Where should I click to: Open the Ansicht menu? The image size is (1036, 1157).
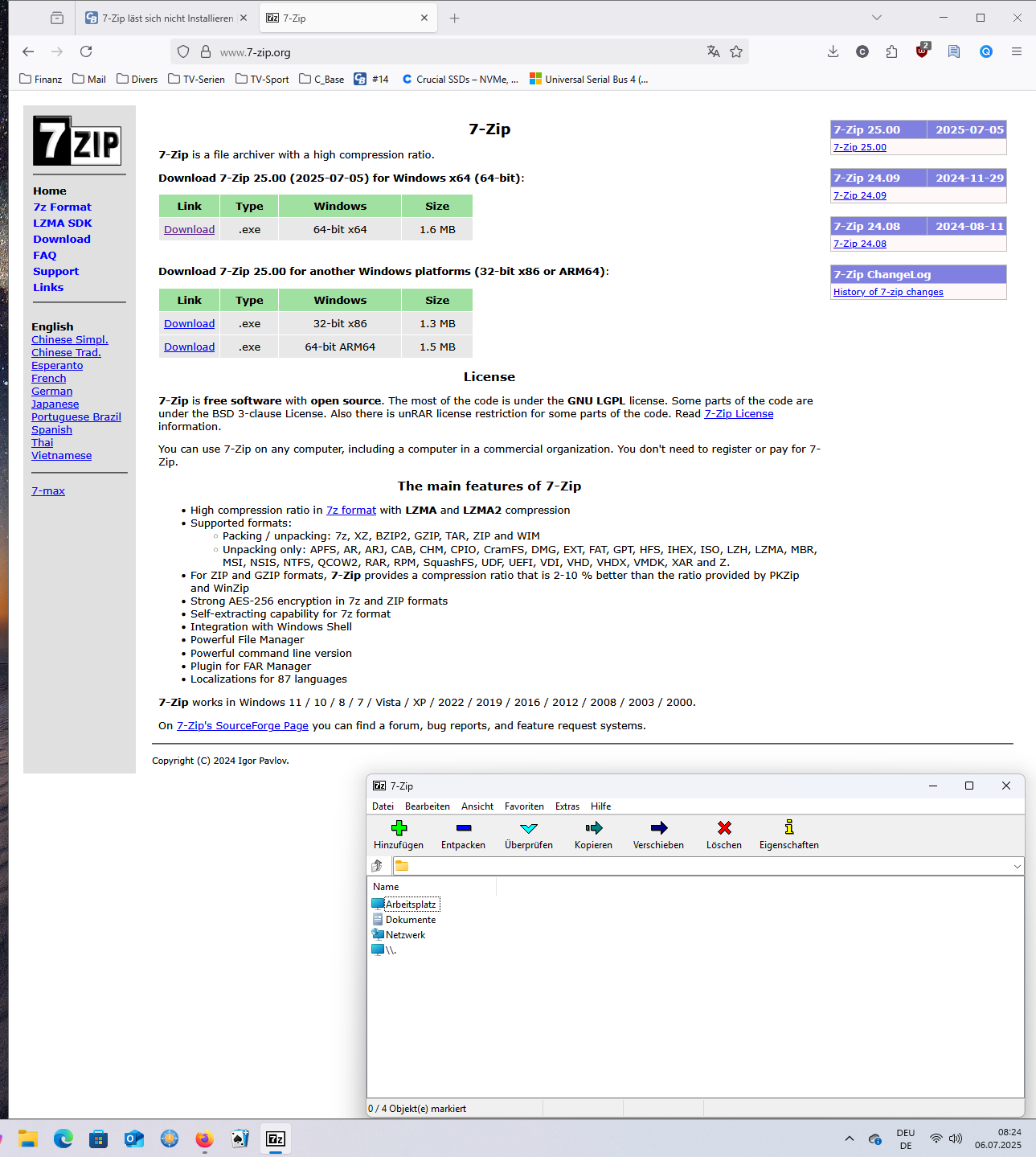coord(477,806)
